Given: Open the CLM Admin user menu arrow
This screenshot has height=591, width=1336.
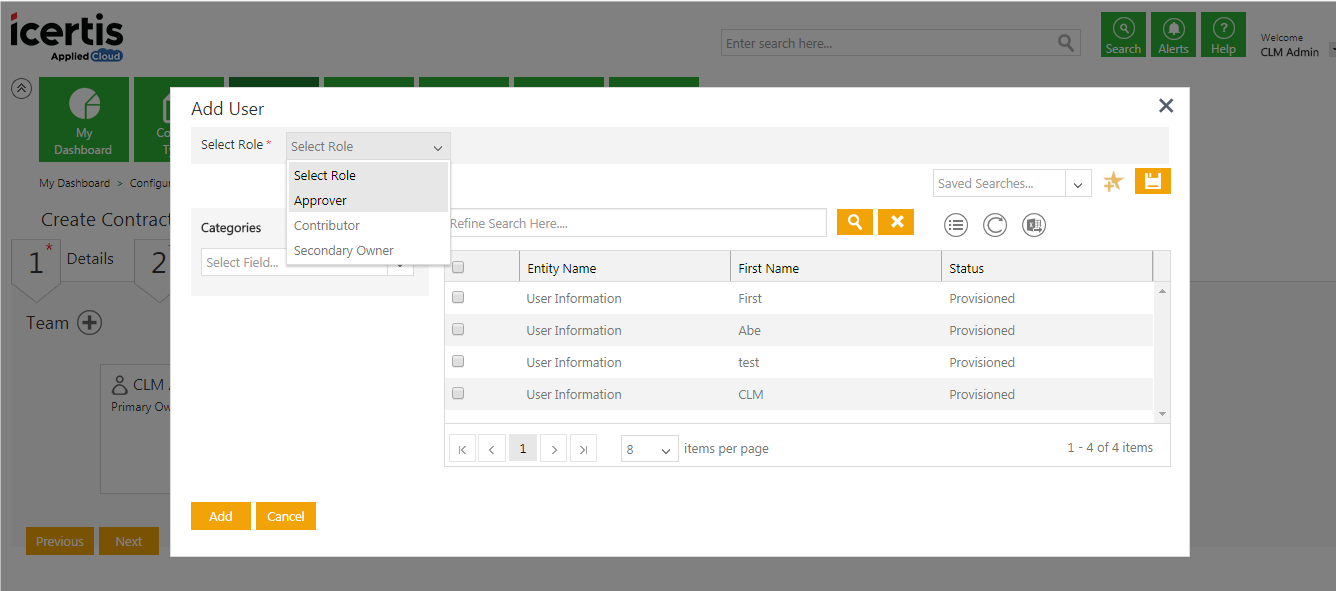Looking at the screenshot, I should coord(1331,51).
